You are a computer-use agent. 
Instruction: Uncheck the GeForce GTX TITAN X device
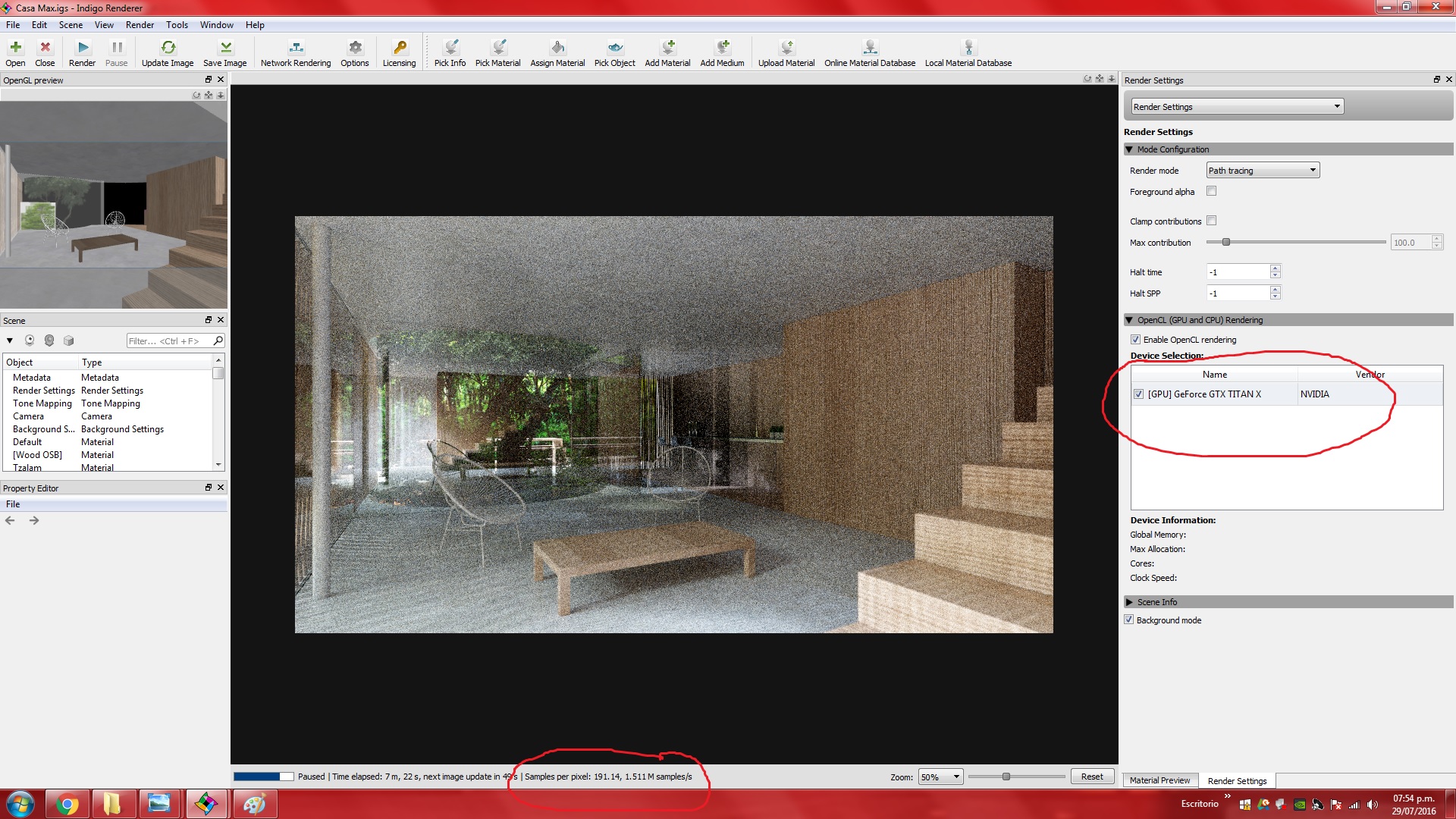pyautogui.click(x=1138, y=394)
